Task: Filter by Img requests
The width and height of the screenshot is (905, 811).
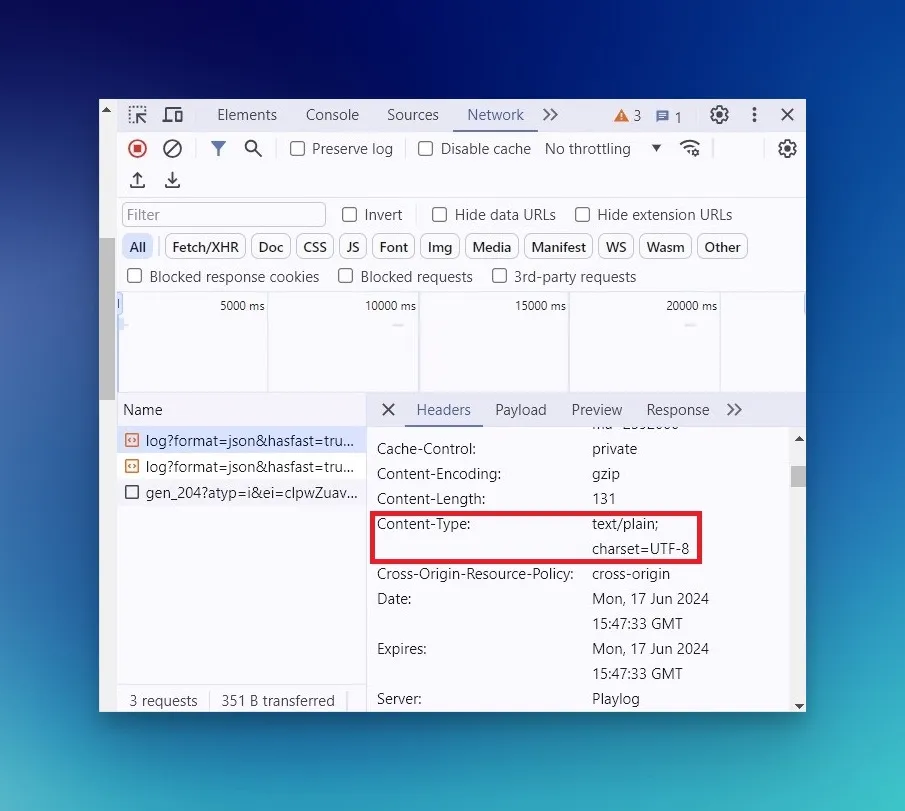Action: pos(440,247)
